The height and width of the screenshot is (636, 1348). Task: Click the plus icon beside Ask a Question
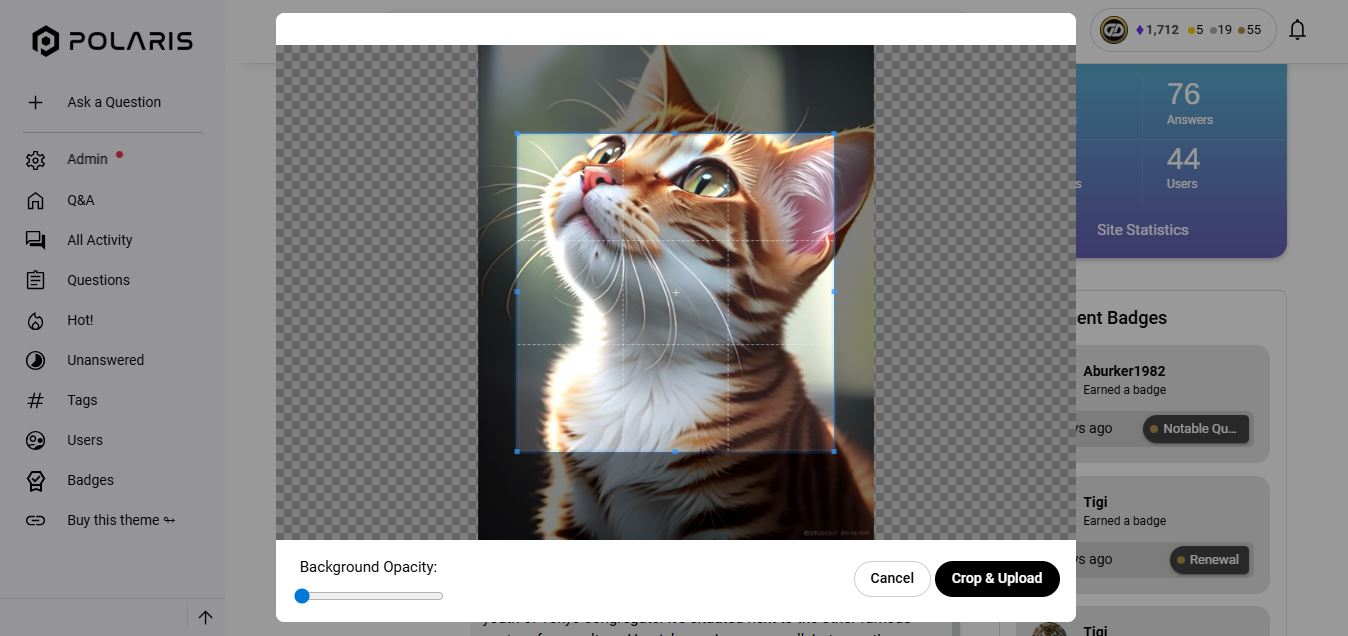pos(35,102)
